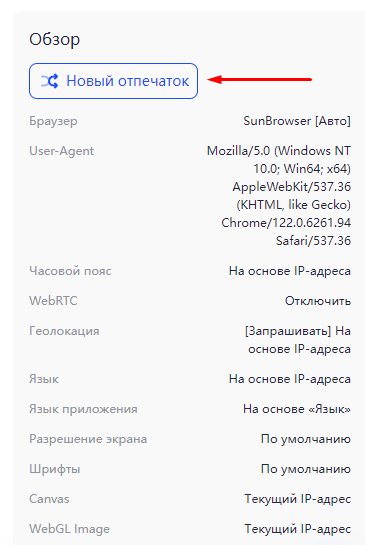Click the Canvas label
This screenshot has width=365, height=545.
49,499
